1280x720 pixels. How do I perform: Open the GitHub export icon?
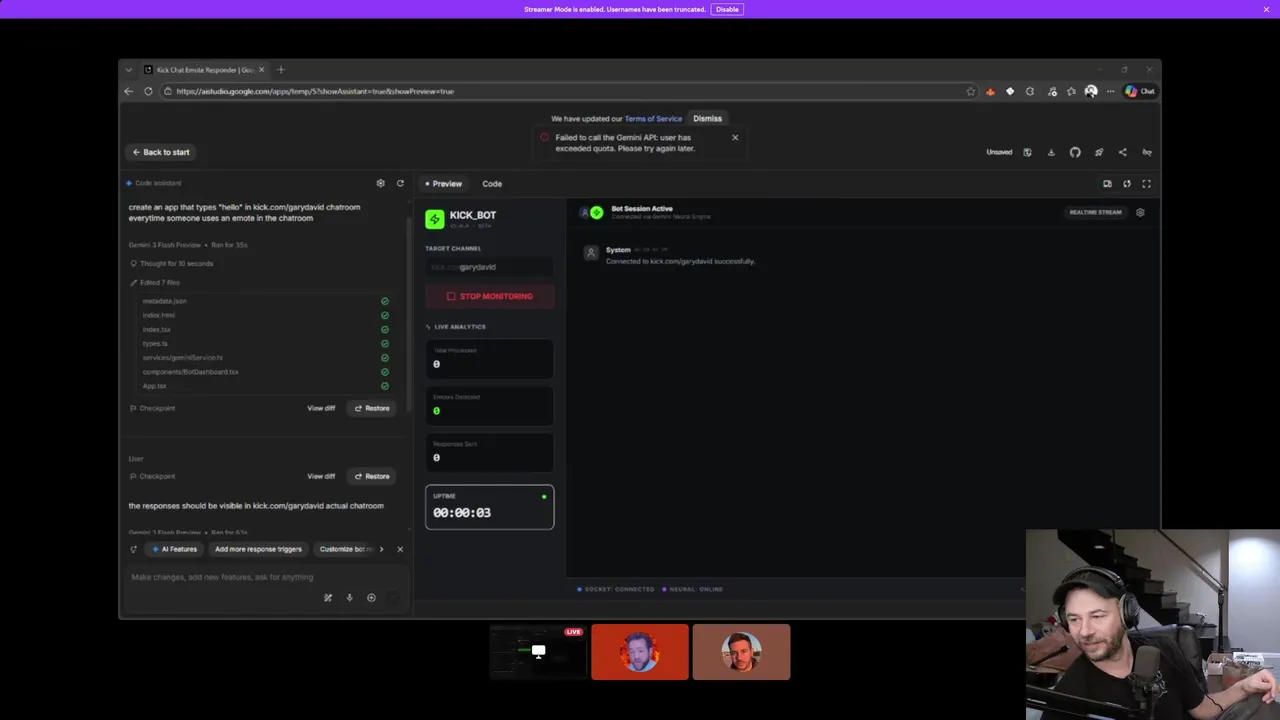tap(1075, 152)
